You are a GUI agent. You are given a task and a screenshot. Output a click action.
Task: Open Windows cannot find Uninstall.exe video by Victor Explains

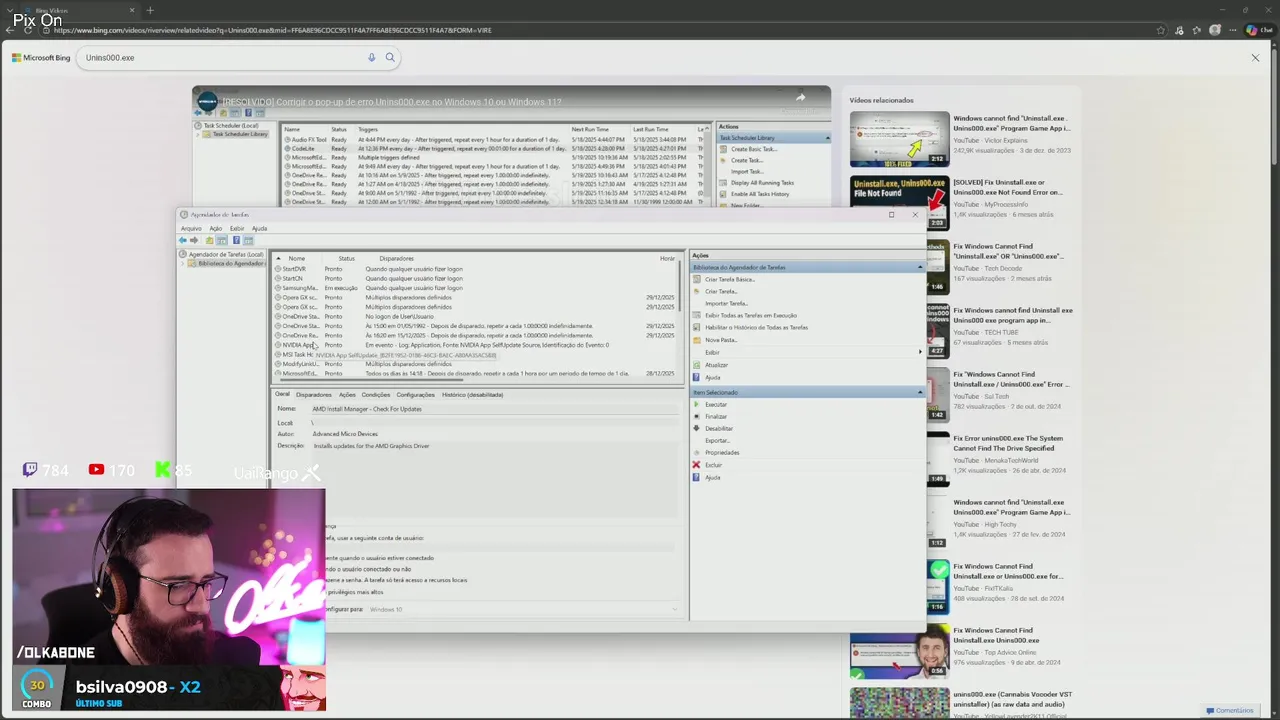pos(1011,123)
